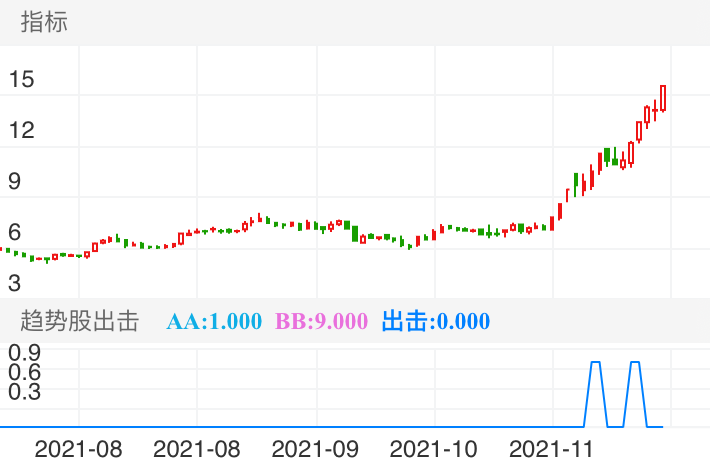Click the 指标 header label

coord(45,22)
